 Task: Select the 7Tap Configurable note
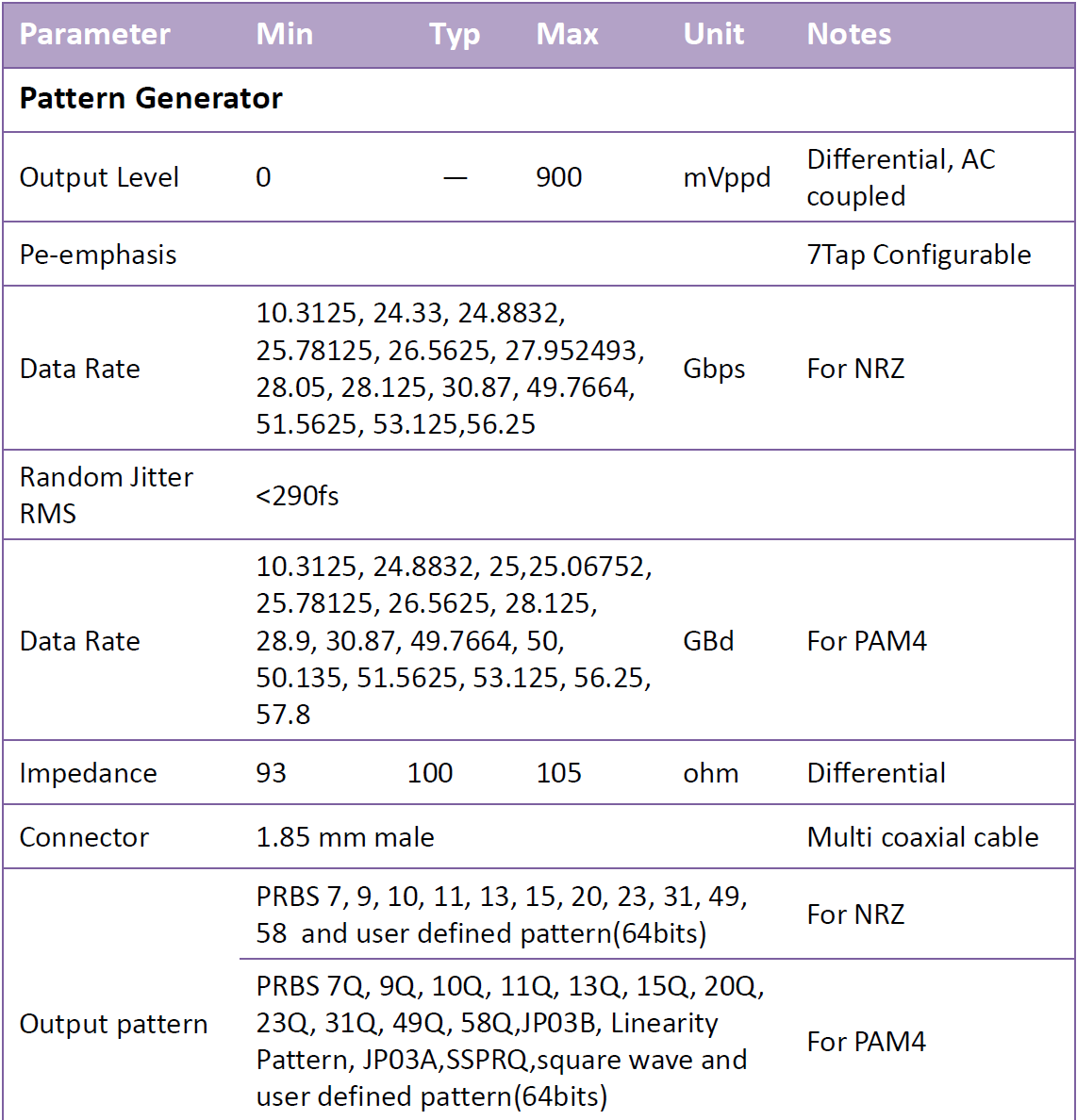tap(919, 255)
